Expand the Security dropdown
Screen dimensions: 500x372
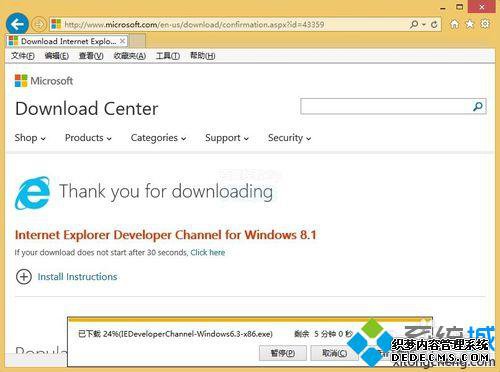click(290, 138)
